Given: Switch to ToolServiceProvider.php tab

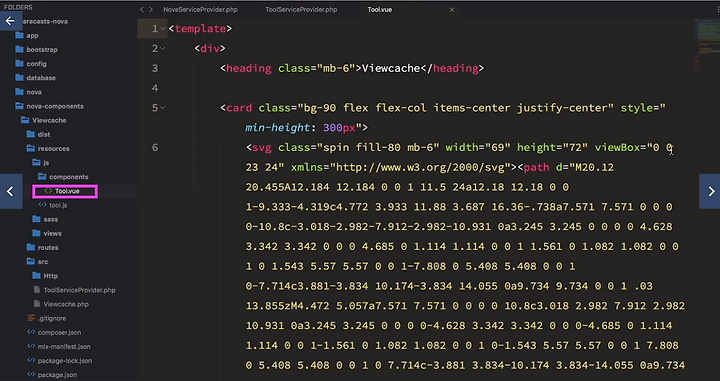Looking at the screenshot, I should pyautogui.click(x=301, y=10).
